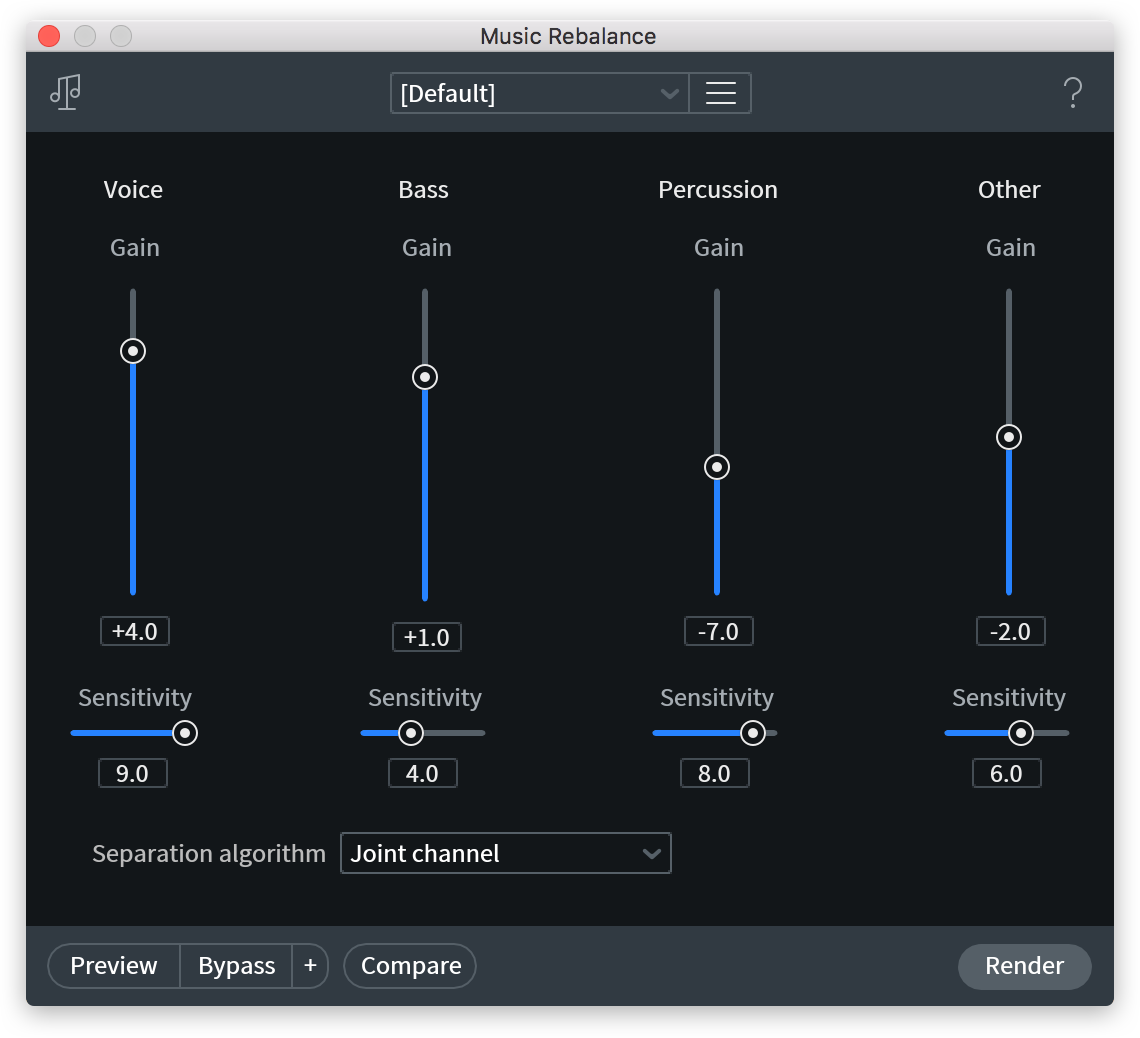Toggle the Preview playback button
The height and width of the screenshot is (1038, 1140).
click(x=114, y=966)
